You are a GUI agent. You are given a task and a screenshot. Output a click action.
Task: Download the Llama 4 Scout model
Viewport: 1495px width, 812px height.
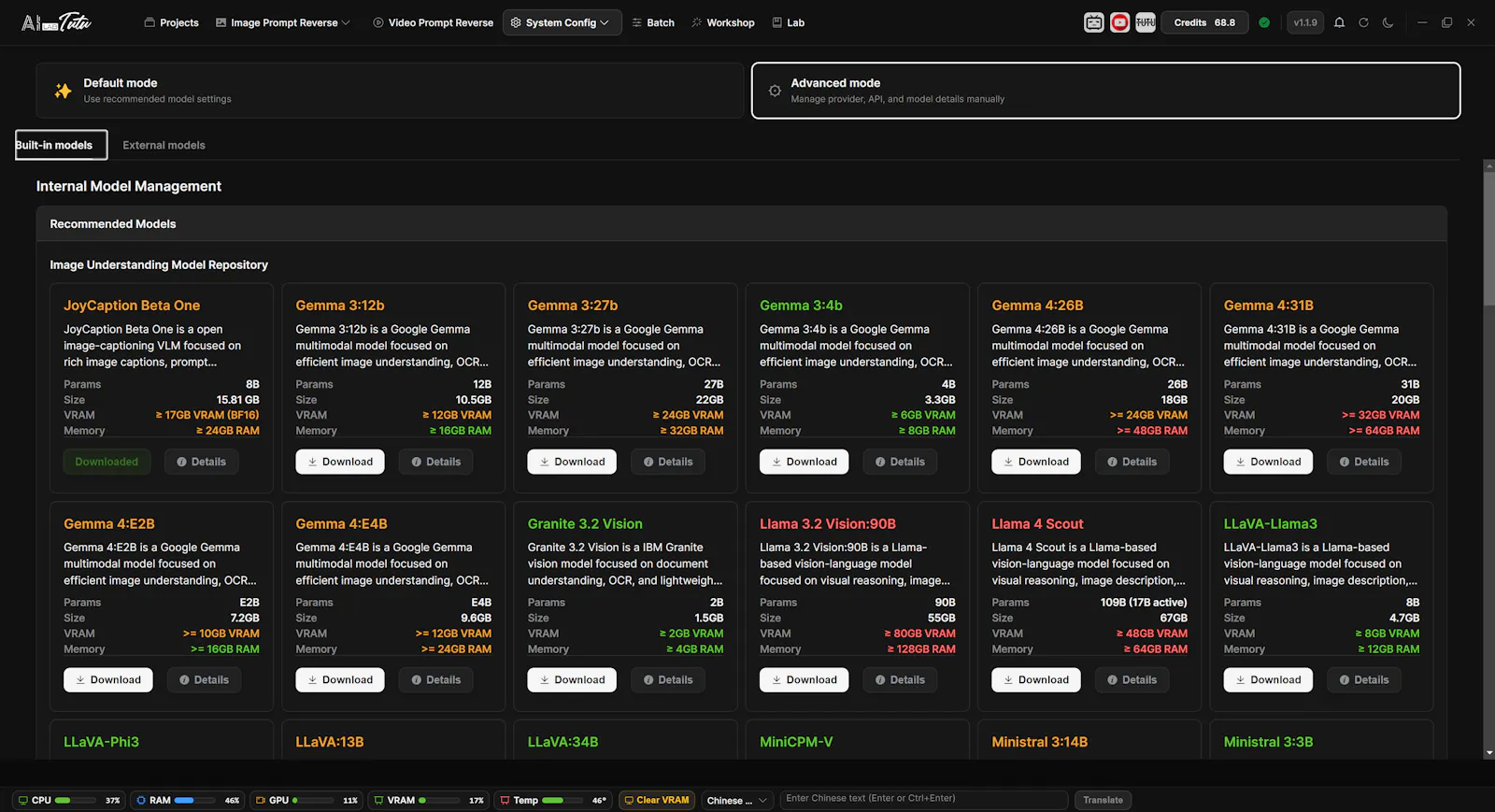coord(1036,680)
